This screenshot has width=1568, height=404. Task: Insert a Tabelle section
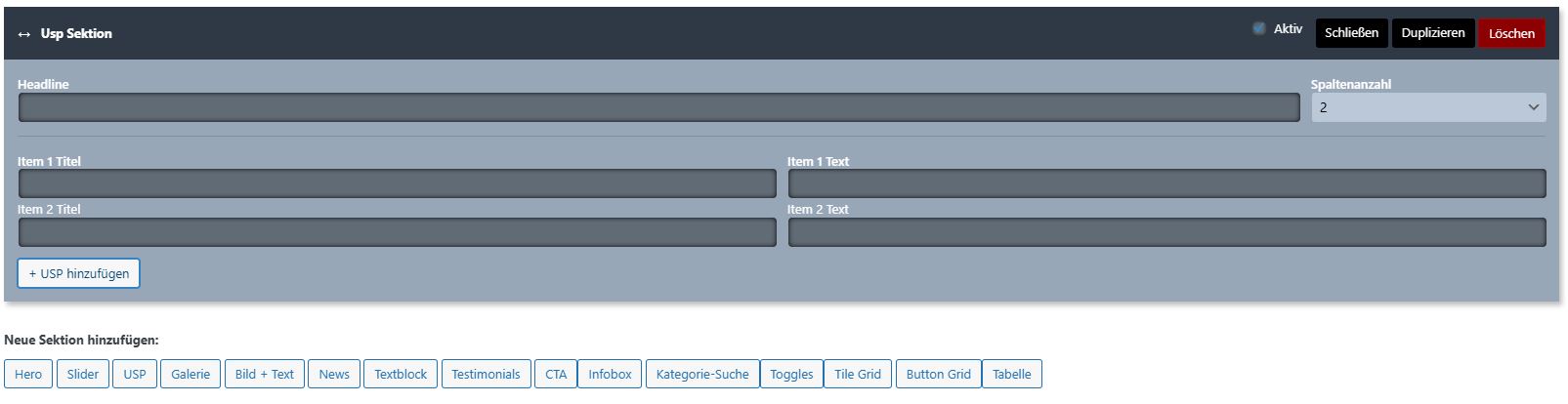[x=1011, y=374]
